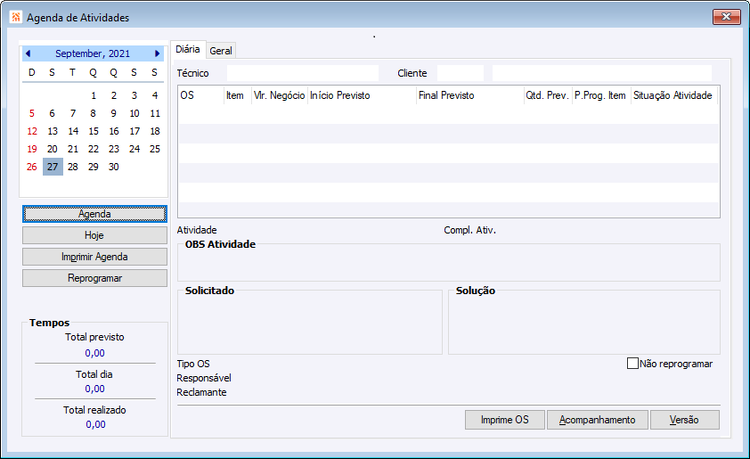The image size is (750, 459).
Task: Click P.Prog. Item column header
Action: (602, 95)
